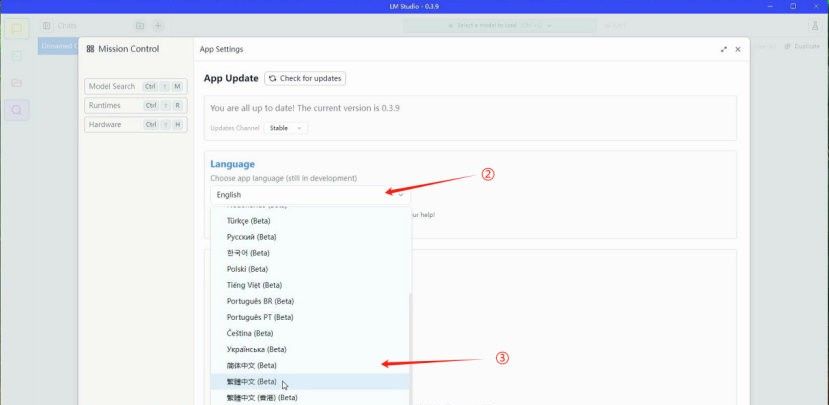Click the language list scrollbar
829x405 pixels.
tap(410, 349)
